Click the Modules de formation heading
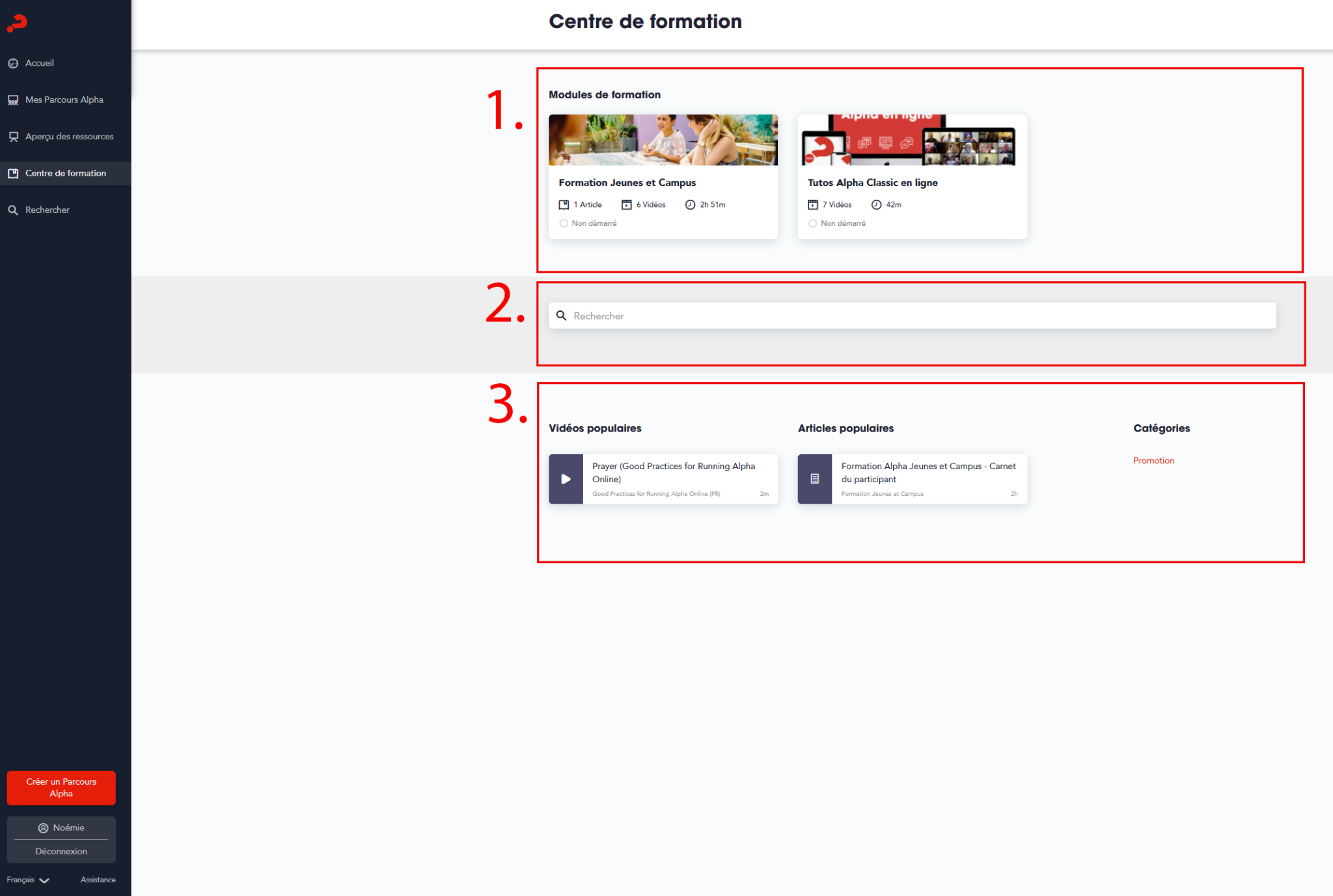The width and height of the screenshot is (1333, 896). coord(604,95)
